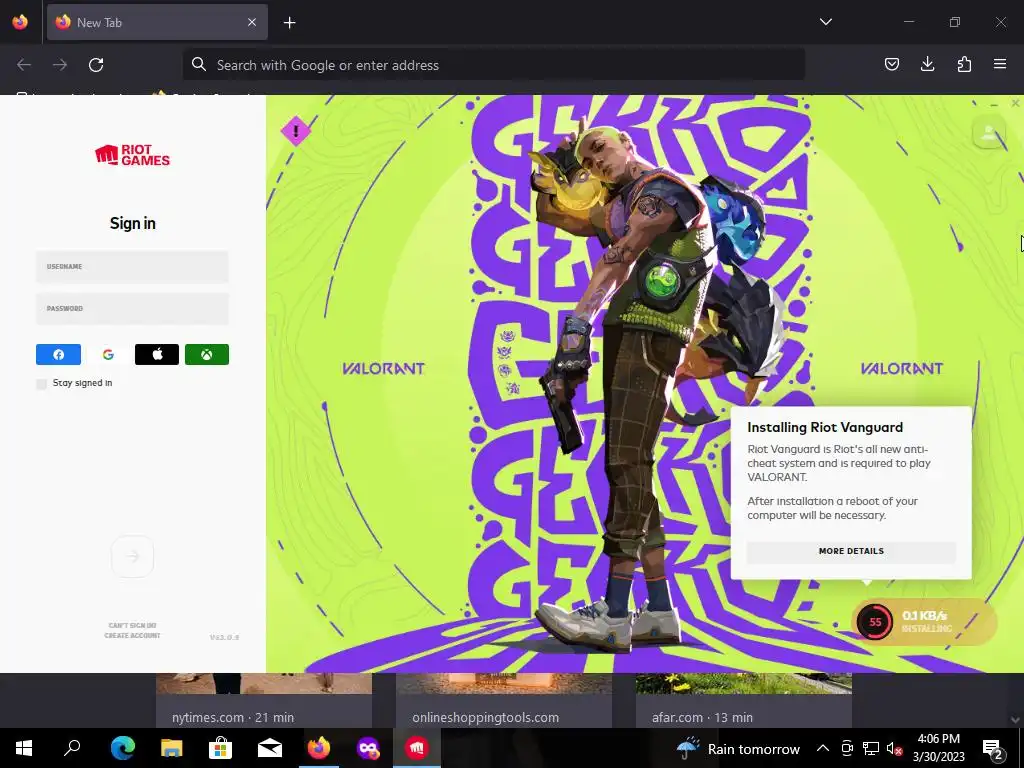Open a new Firefox tab
The image size is (1024, 768).
289,23
